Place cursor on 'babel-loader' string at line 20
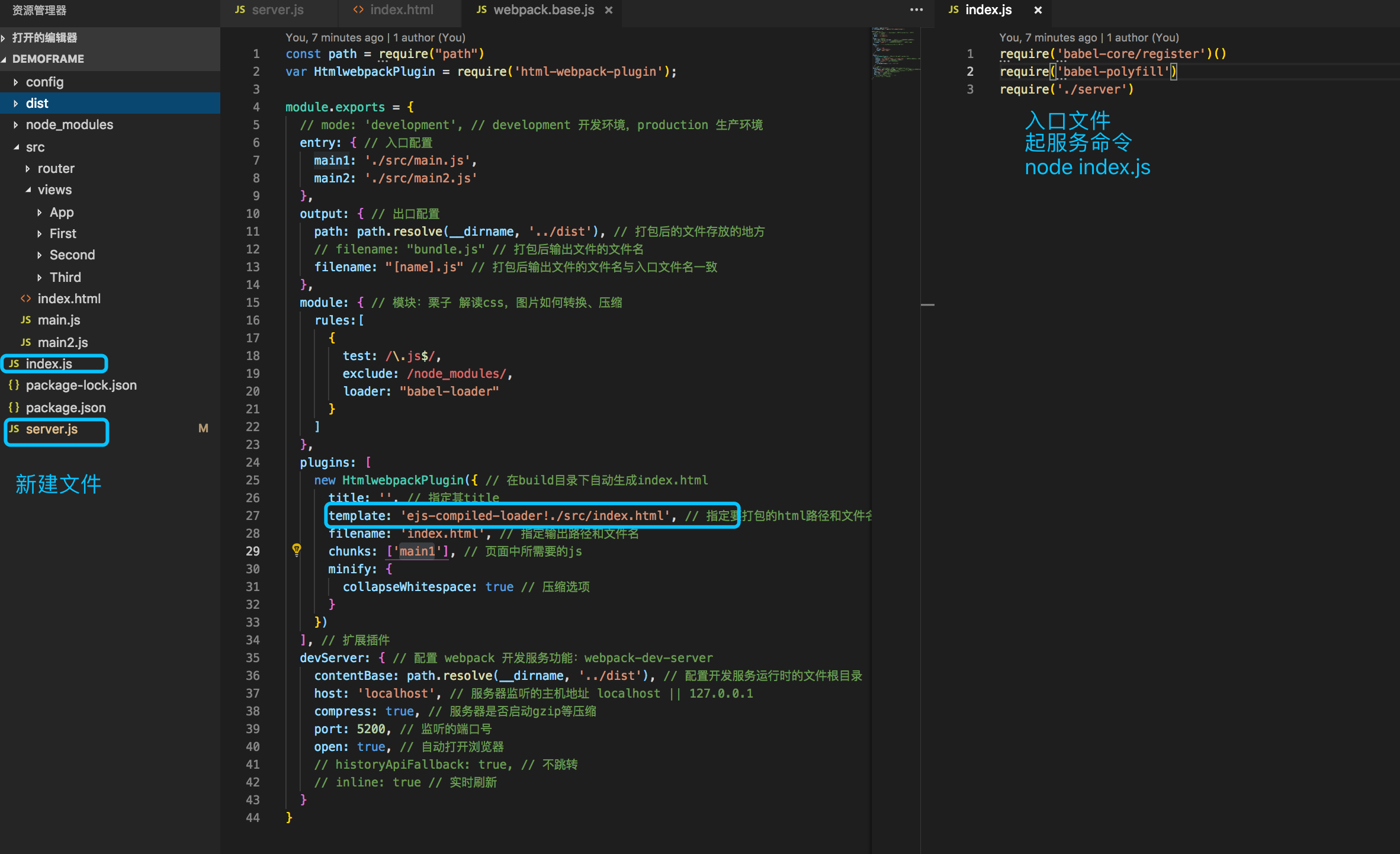 [449, 391]
